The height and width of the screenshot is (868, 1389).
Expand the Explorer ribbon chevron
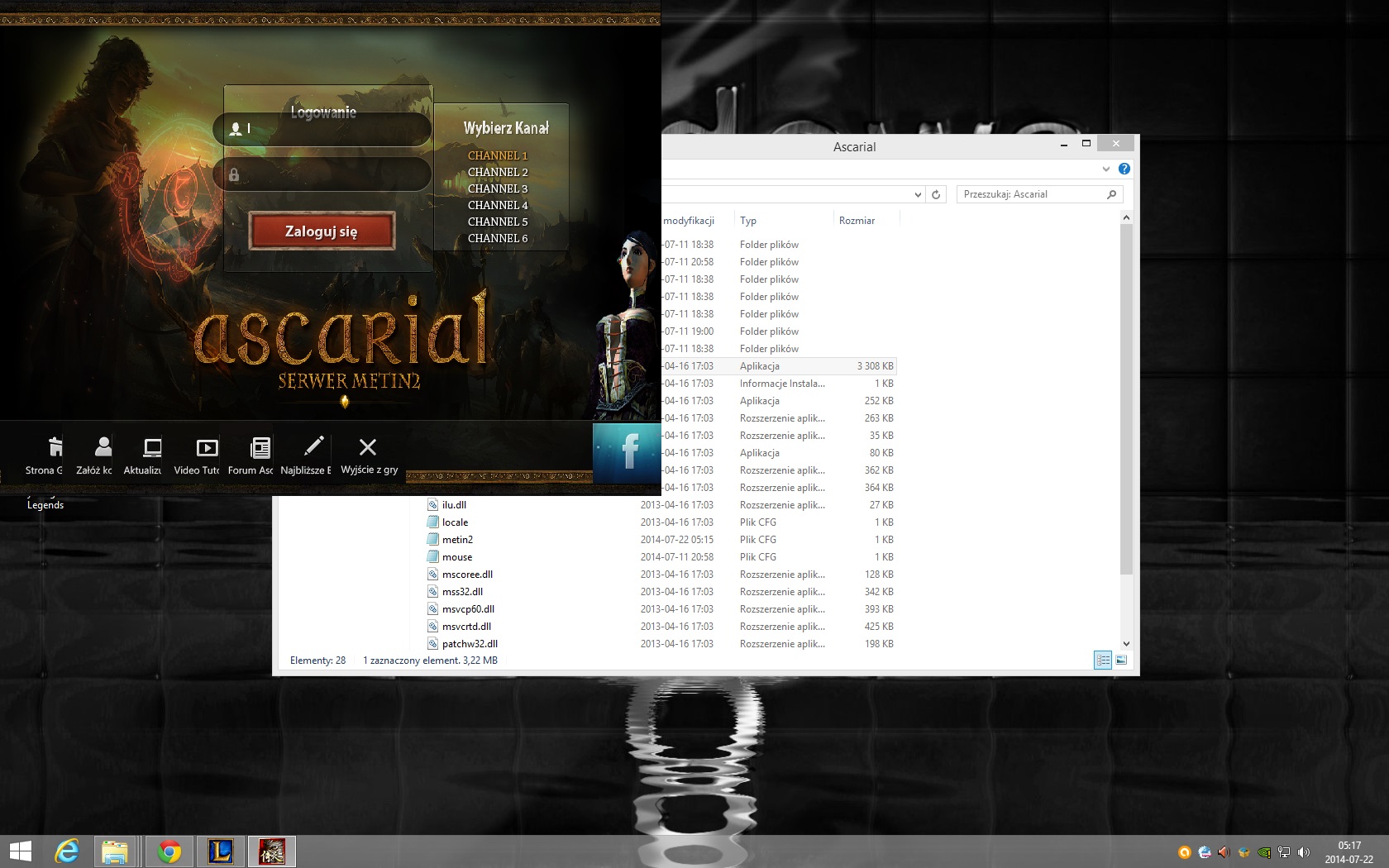[x=1105, y=169]
